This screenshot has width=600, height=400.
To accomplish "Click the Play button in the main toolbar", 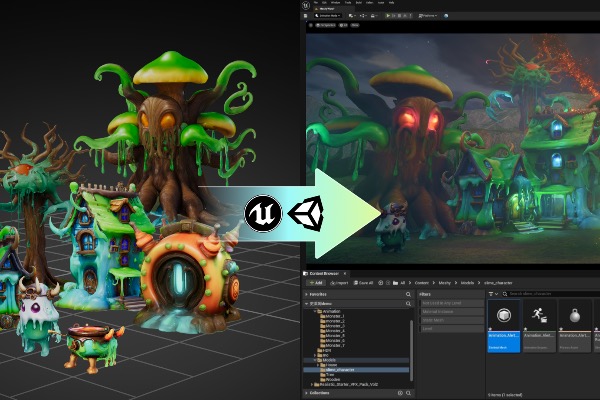I will (388, 16).
